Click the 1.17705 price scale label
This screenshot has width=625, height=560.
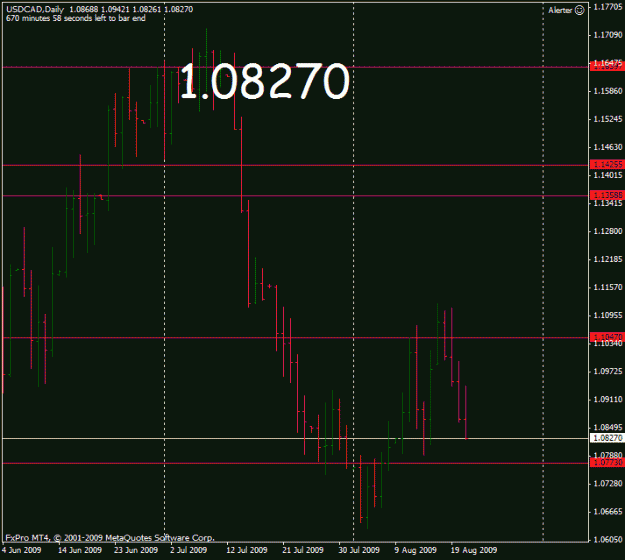(x=608, y=7)
